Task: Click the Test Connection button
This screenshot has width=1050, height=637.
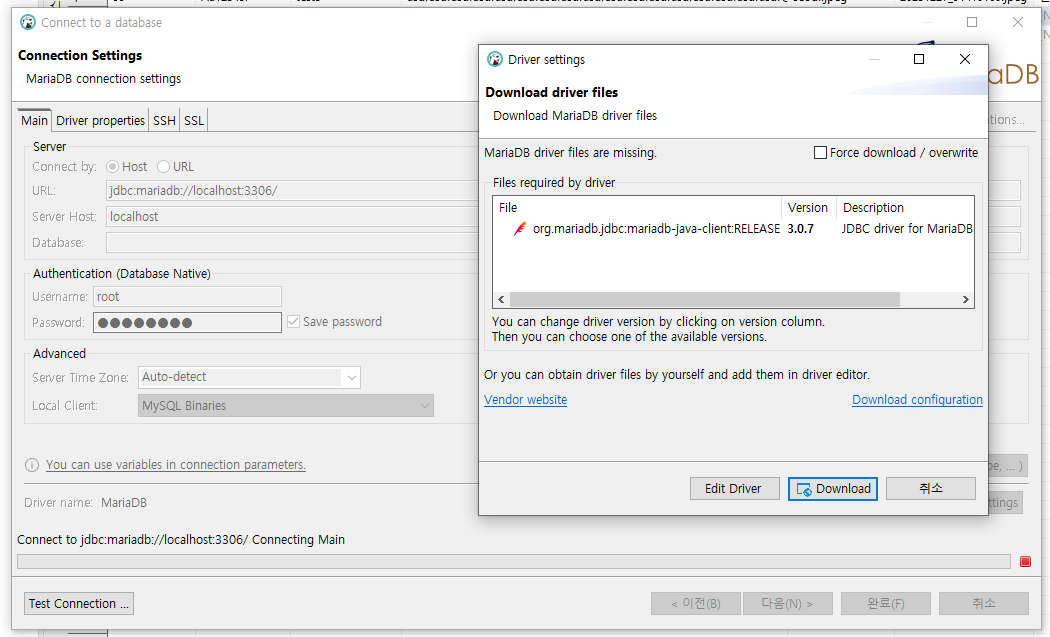Action: point(79,604)
